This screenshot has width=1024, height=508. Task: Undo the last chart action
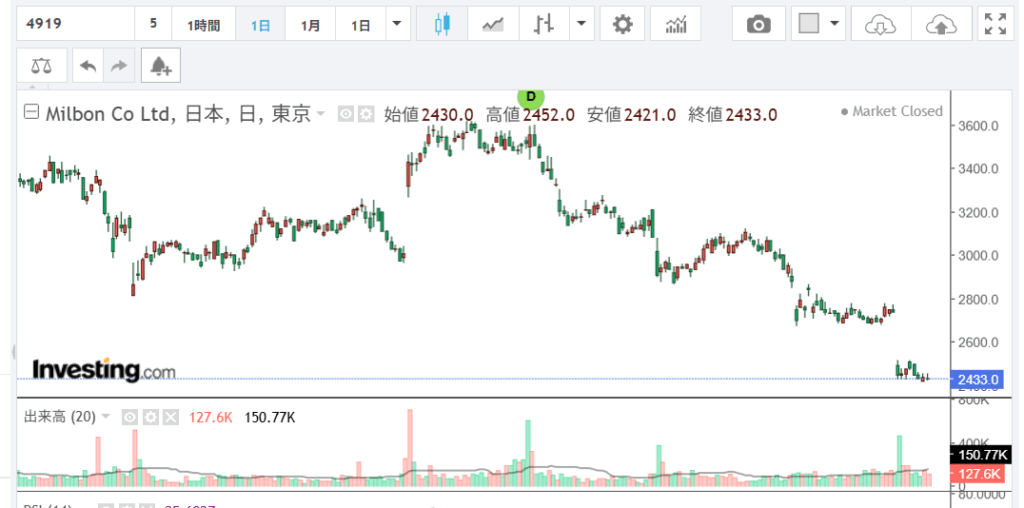pos(88,66)
